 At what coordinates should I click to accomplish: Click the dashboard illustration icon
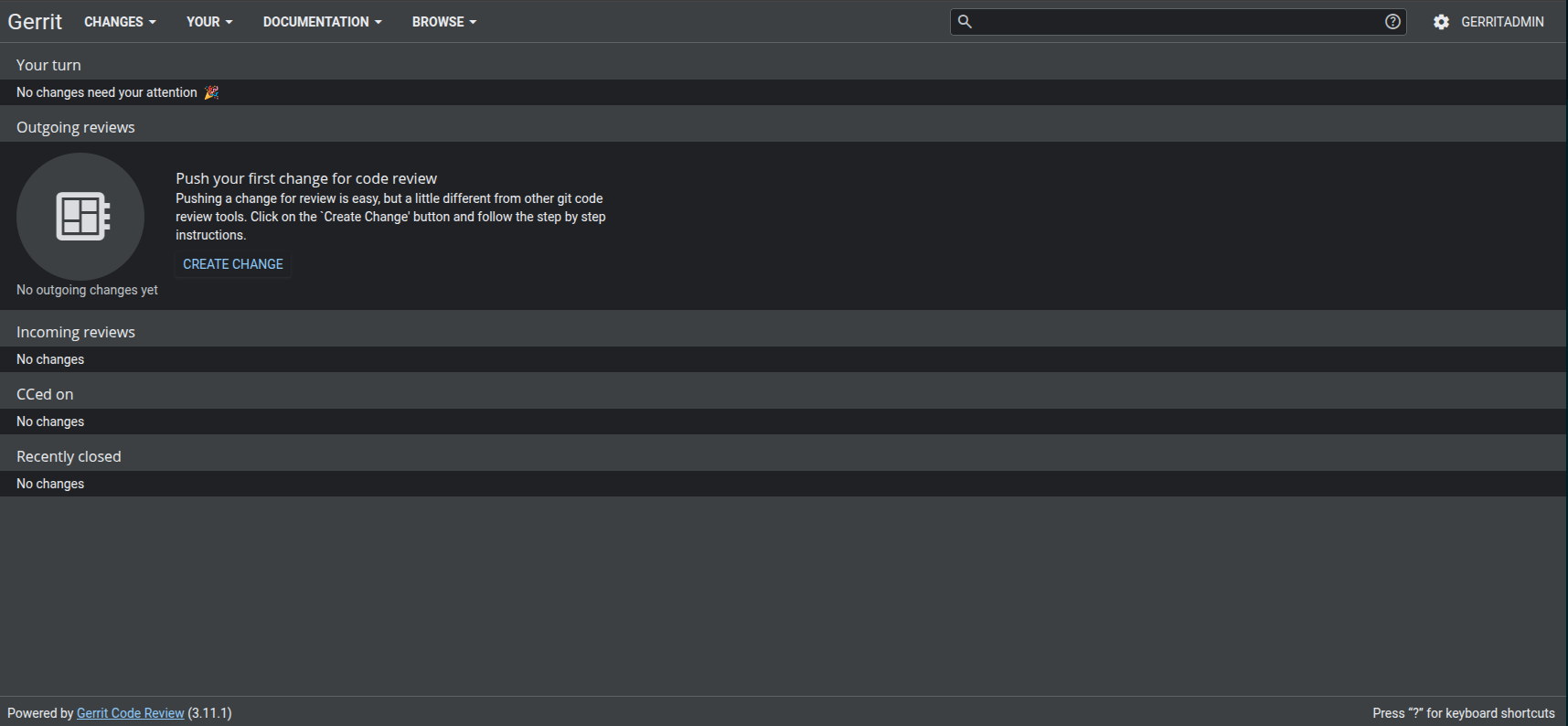click(x=81, y=217)
